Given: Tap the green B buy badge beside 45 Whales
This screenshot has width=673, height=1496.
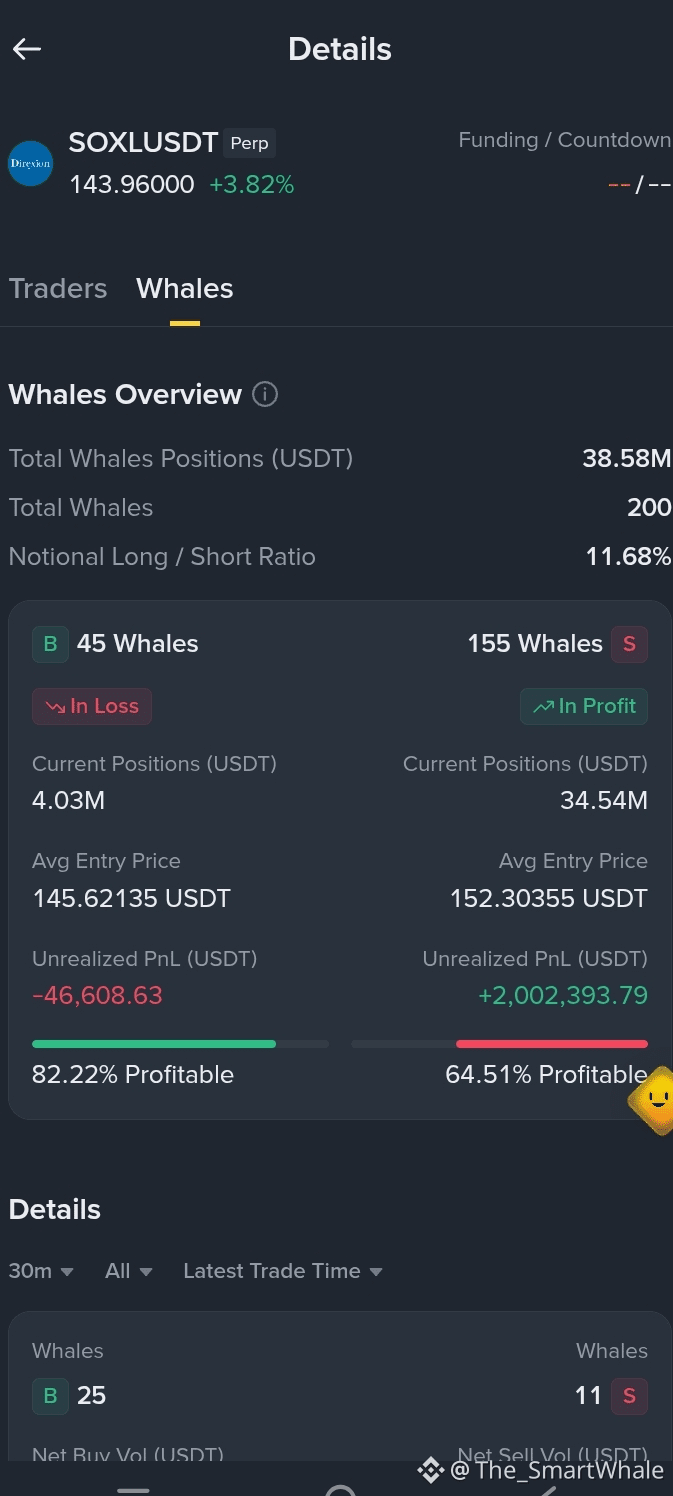Looking at the screenshot, I should [x=50, y=643].
